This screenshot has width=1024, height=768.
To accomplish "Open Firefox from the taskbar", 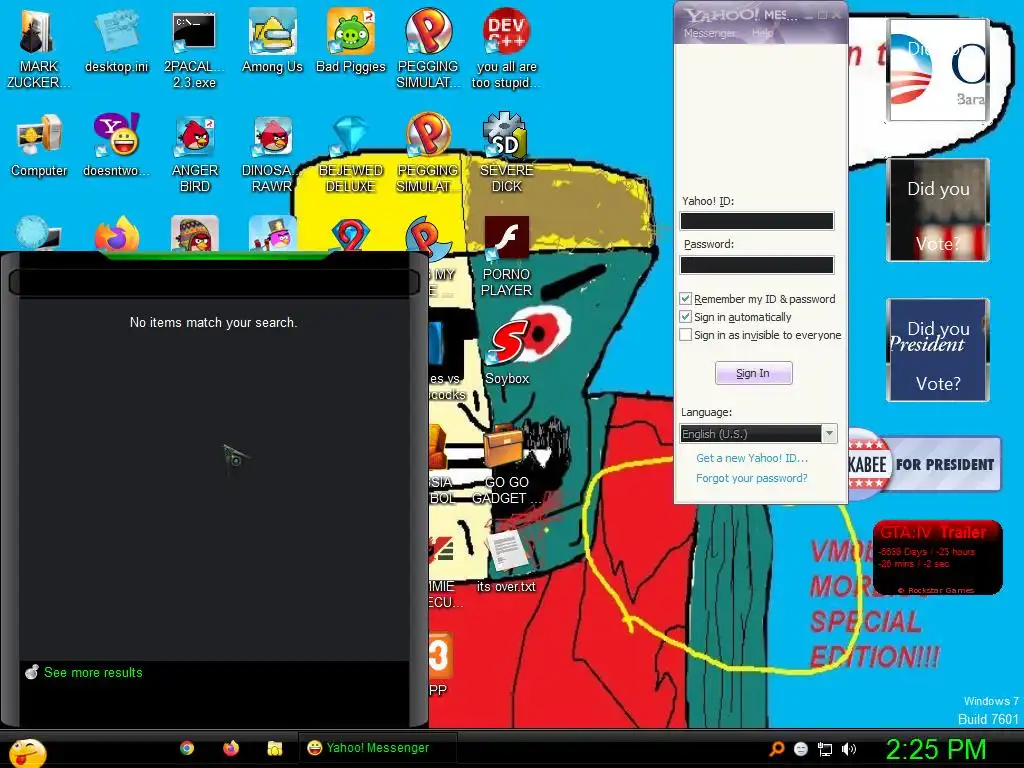I will point(231,748).
